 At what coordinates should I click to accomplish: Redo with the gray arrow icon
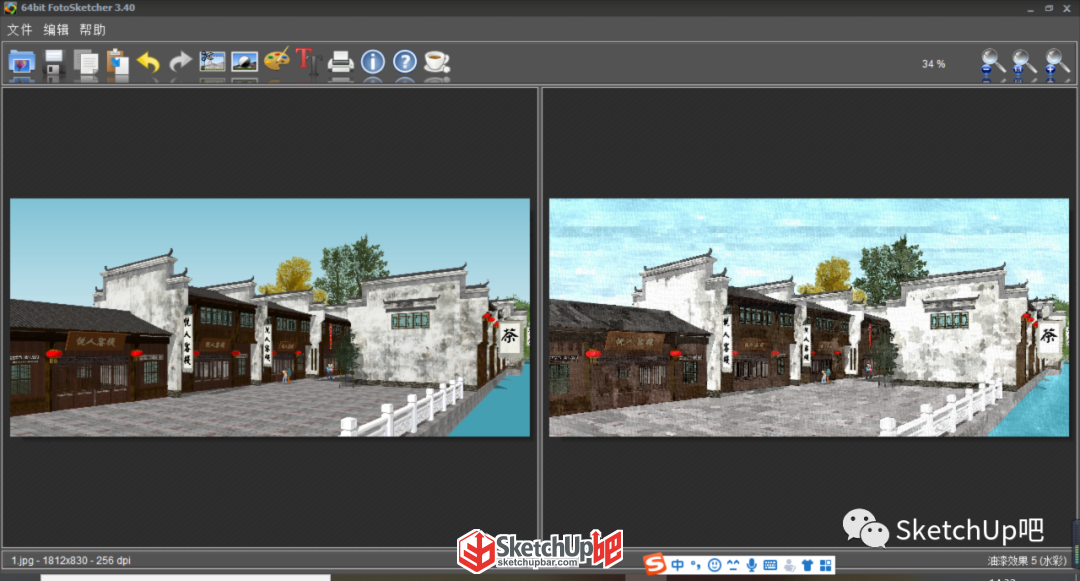pyautogui.click(x=180, y=63)
